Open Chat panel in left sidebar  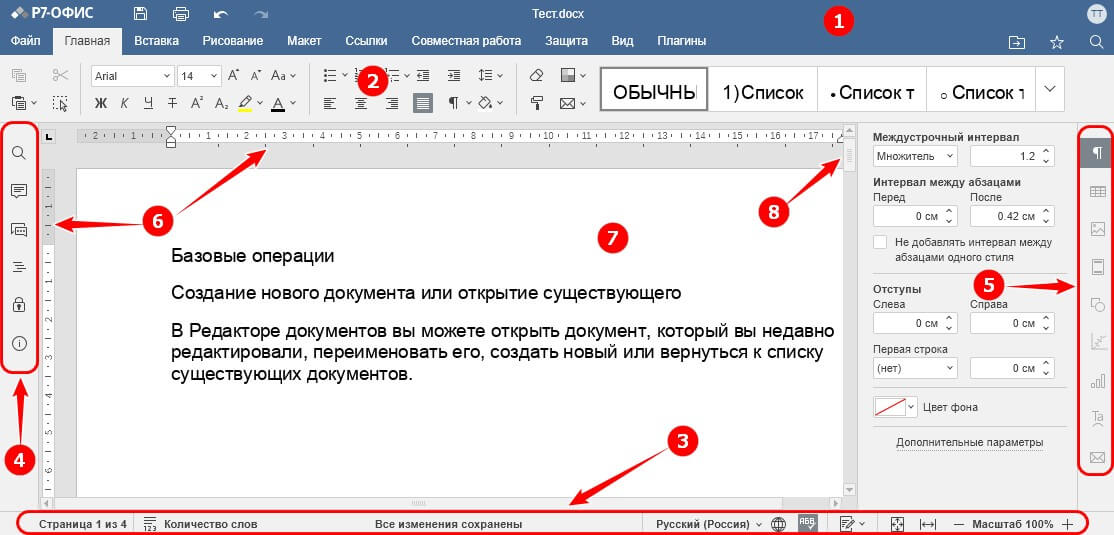pos(19,229)
